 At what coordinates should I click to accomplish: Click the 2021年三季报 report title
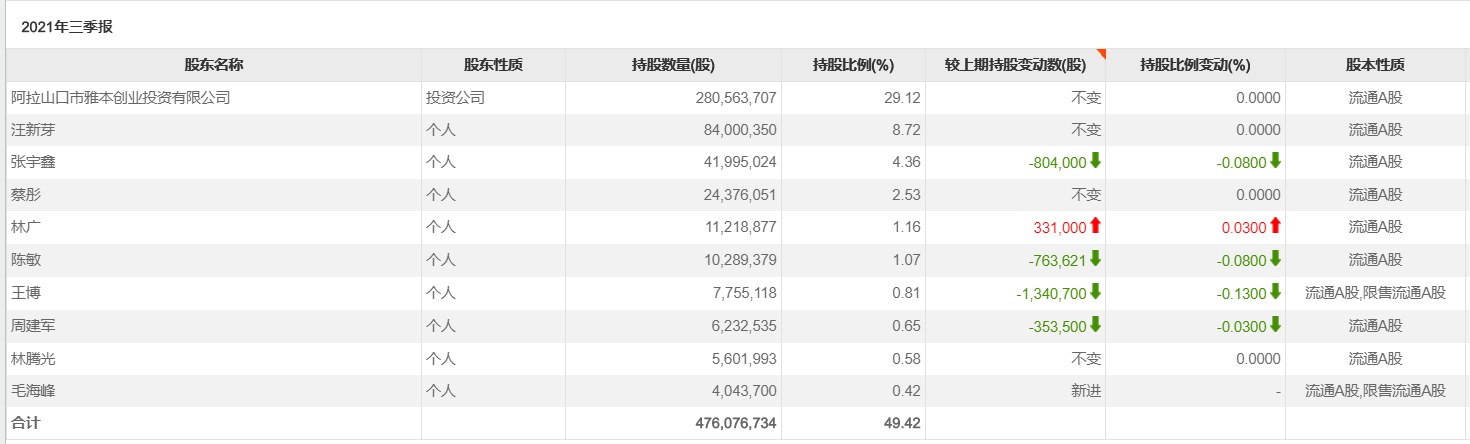tap(67, 27)
